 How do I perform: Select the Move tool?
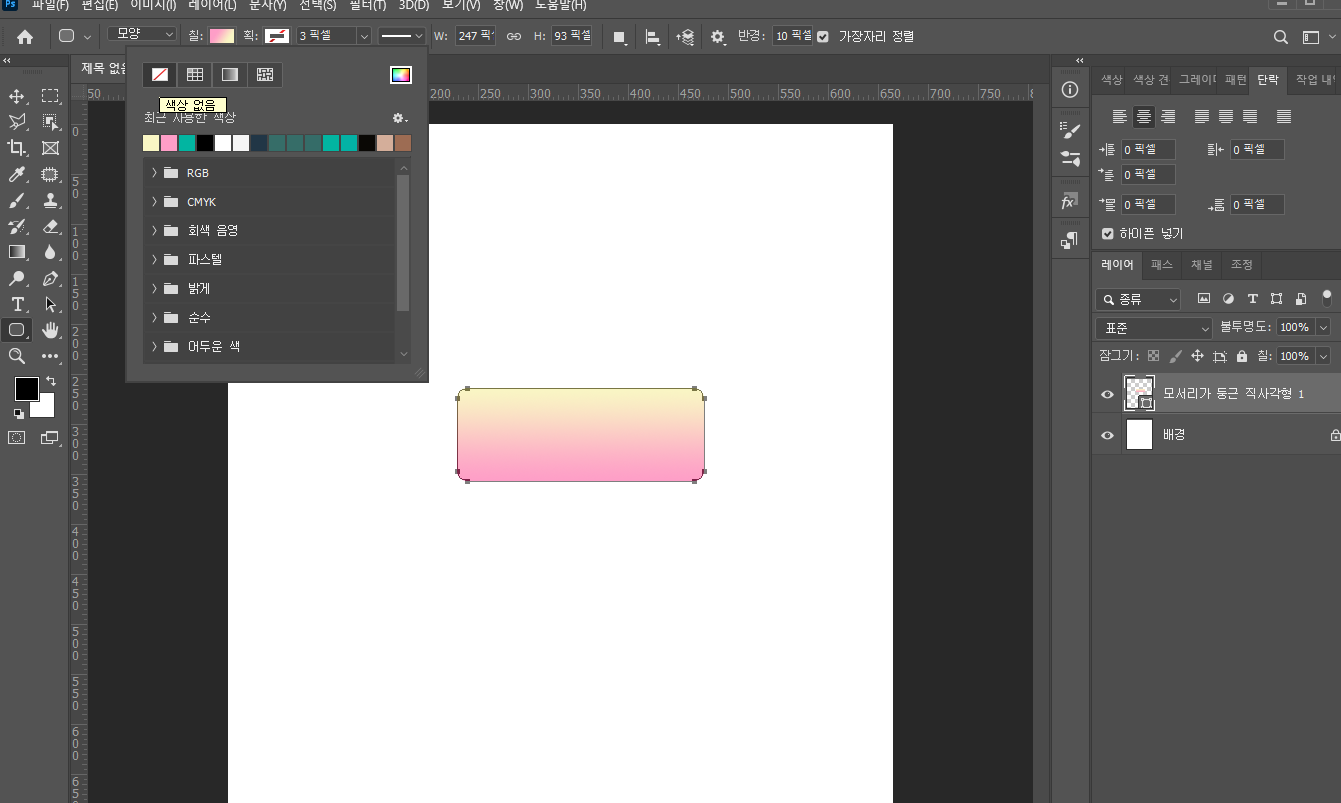[17, 96]
